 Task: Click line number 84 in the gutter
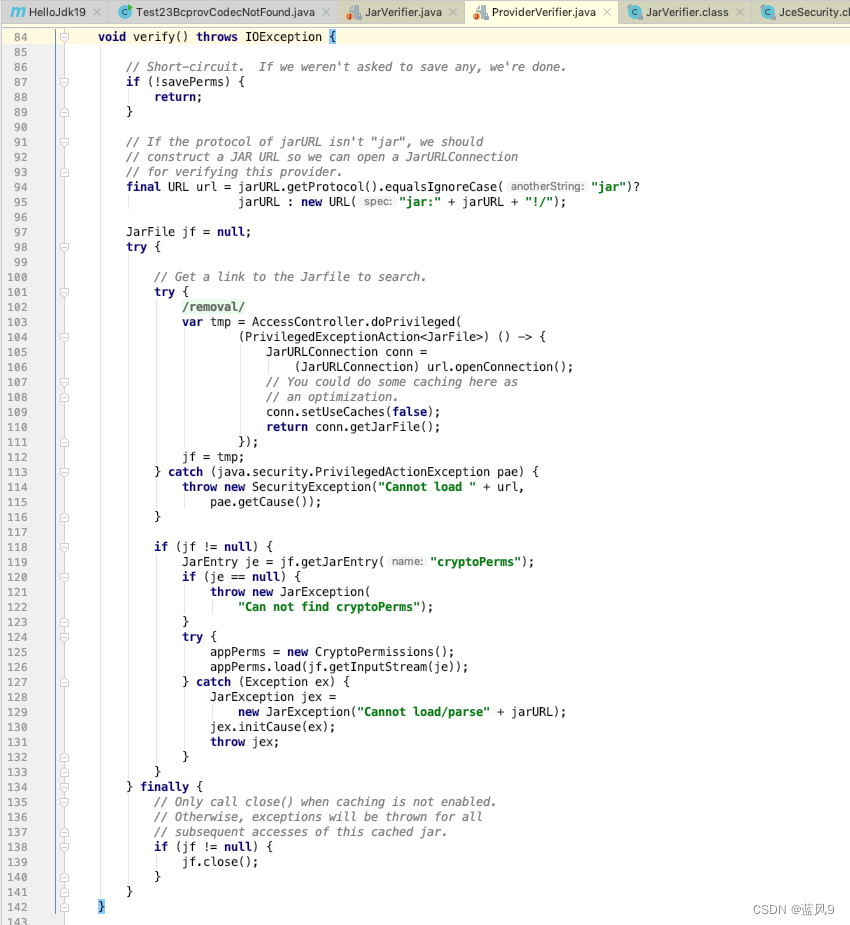click(x=21, y=37)
